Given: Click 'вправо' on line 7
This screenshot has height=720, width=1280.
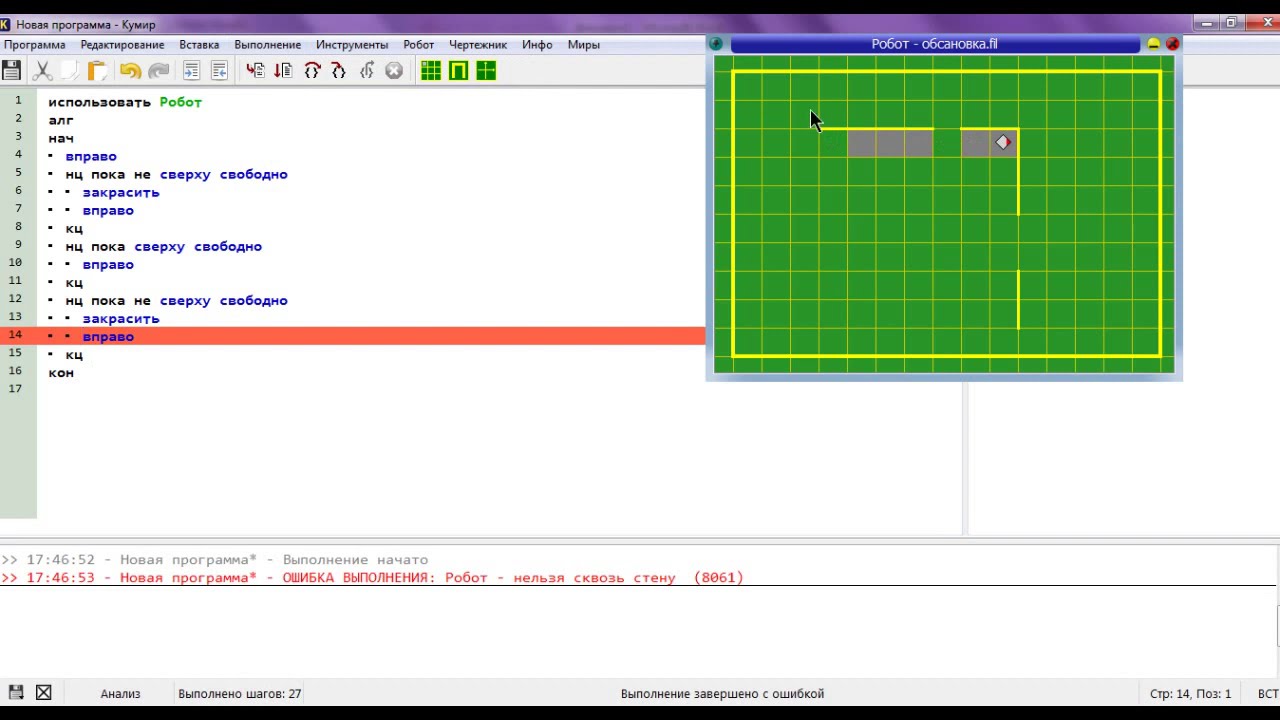Looking at the screenshot, I should [108, 210].
